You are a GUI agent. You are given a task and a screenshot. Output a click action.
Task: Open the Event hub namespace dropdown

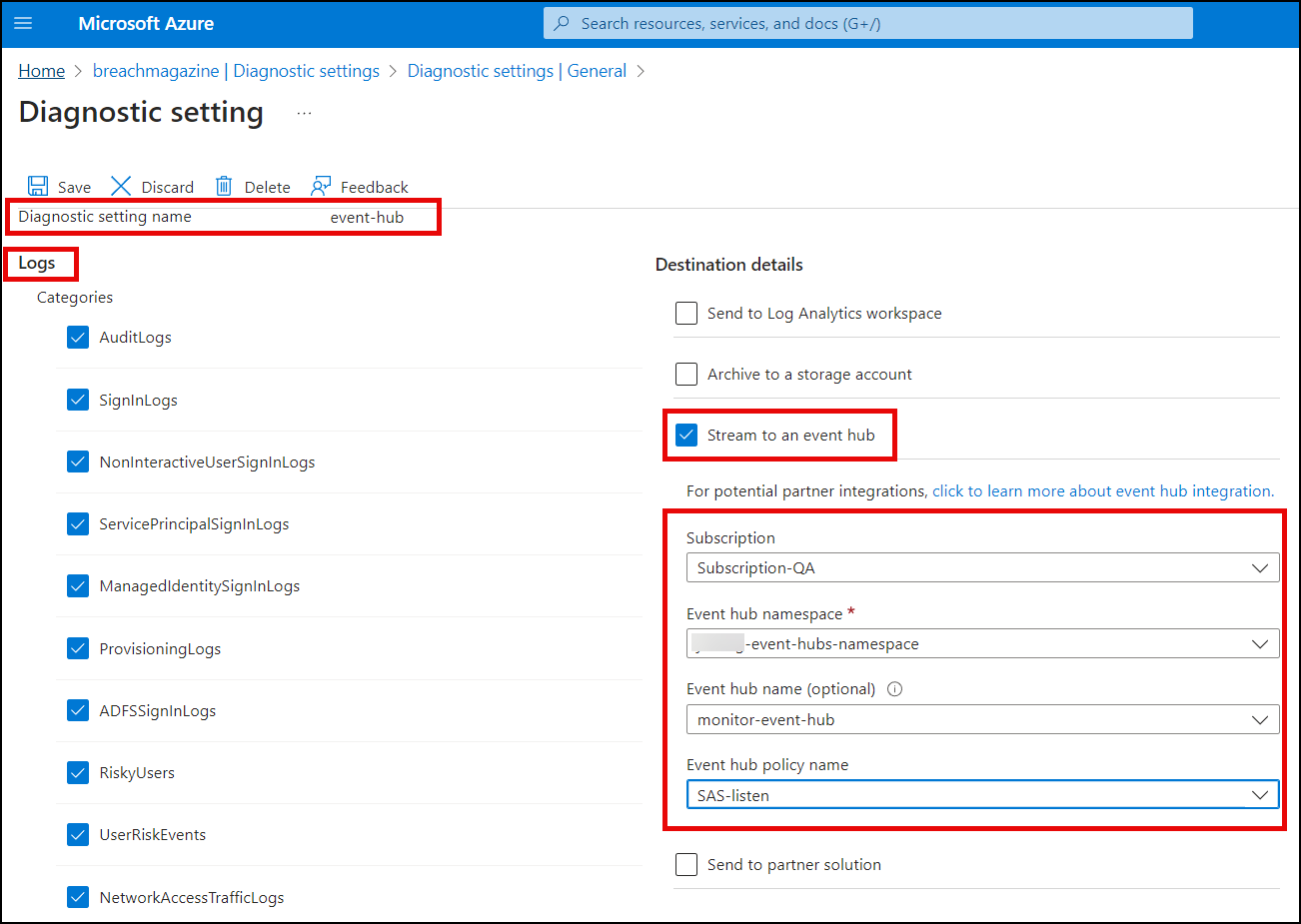click(981, 644)
